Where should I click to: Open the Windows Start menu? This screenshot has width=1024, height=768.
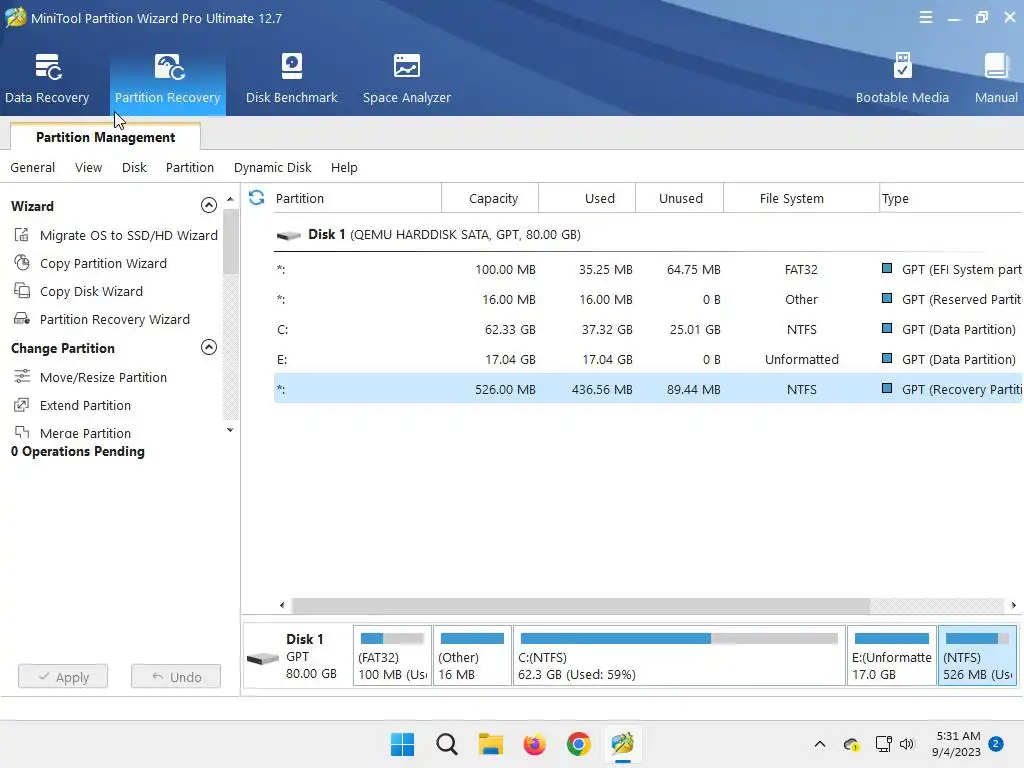402,744
